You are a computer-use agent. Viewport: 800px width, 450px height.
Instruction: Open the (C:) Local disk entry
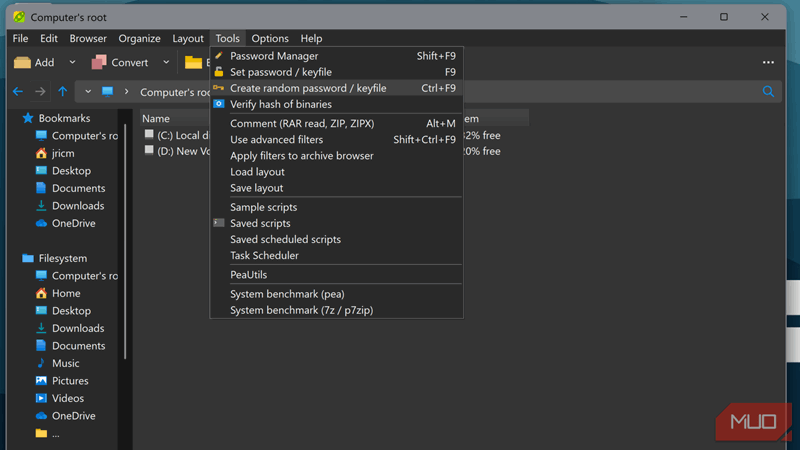coord(180,135)
